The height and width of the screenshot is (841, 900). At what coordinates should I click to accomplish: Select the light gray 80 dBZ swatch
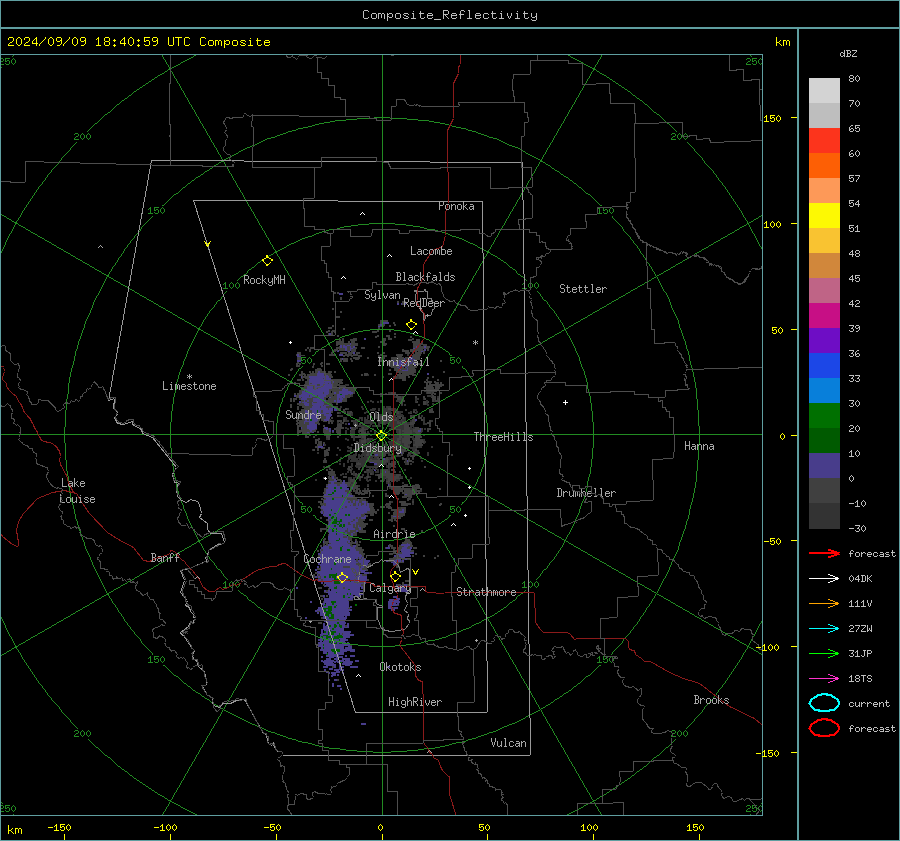pyautogui.click(x=824, y=90)
